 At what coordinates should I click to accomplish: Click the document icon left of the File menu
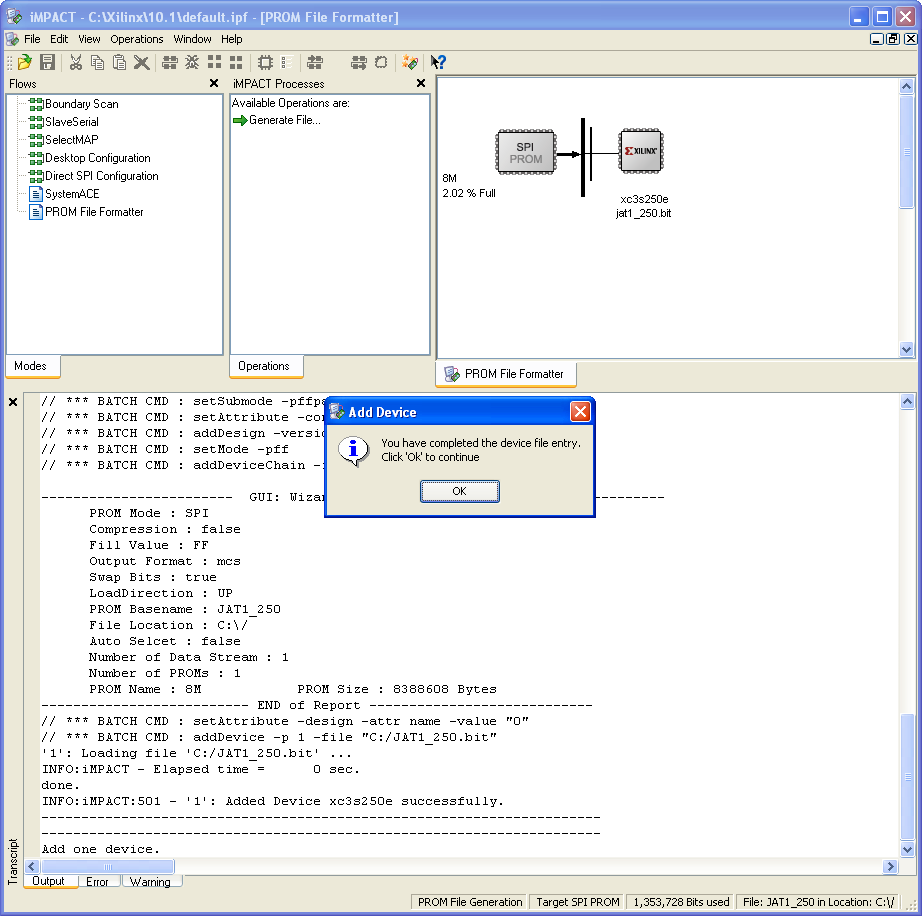[12, 39]
